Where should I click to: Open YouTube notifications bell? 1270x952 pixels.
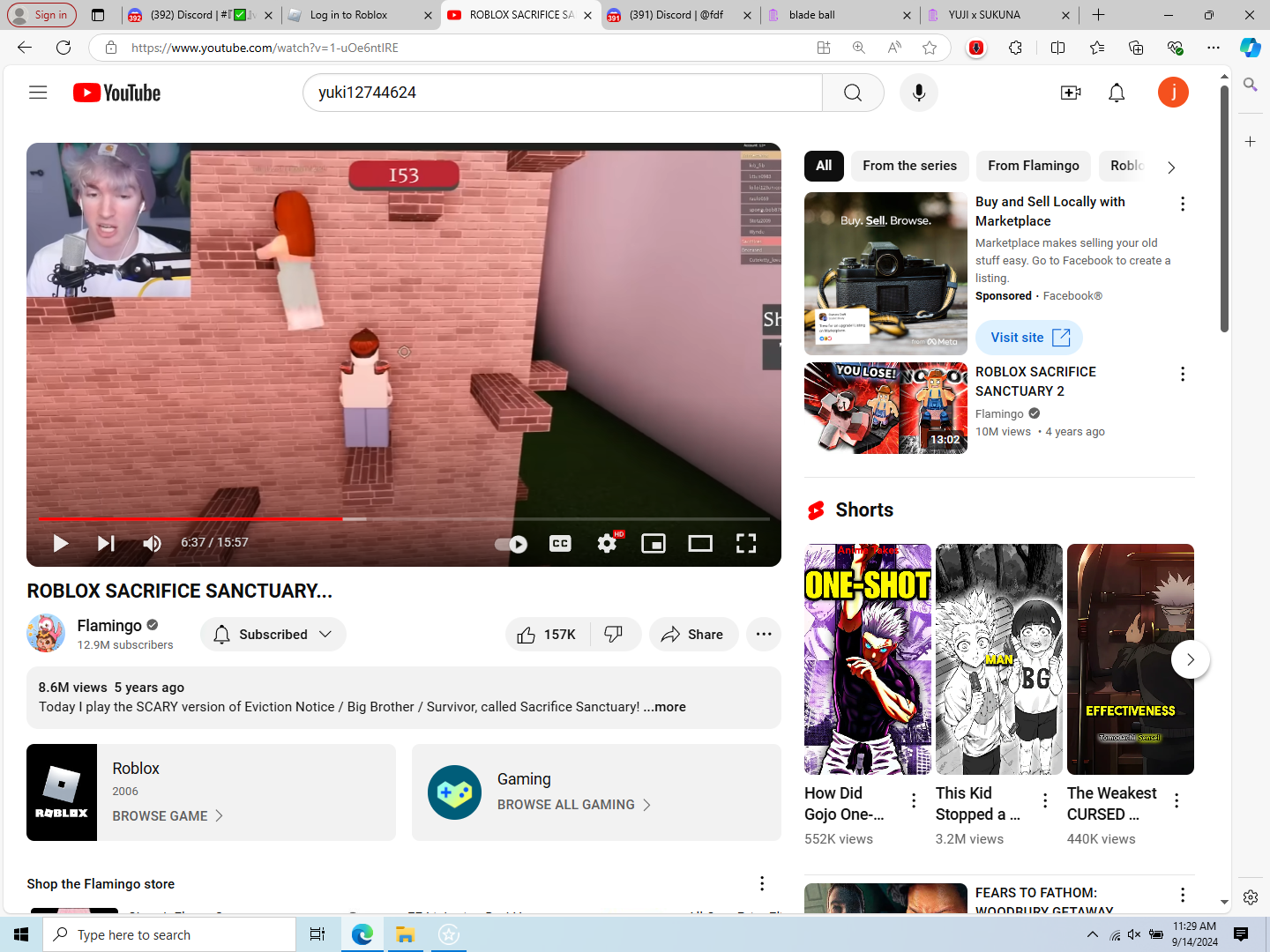point(1117,93)
